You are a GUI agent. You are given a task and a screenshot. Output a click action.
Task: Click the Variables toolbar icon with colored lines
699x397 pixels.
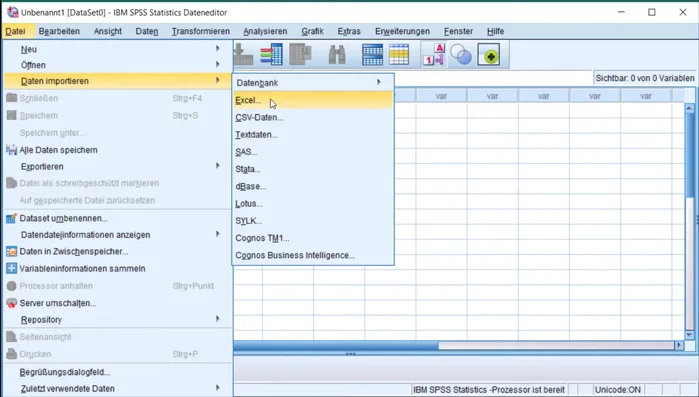pos(271,54)
